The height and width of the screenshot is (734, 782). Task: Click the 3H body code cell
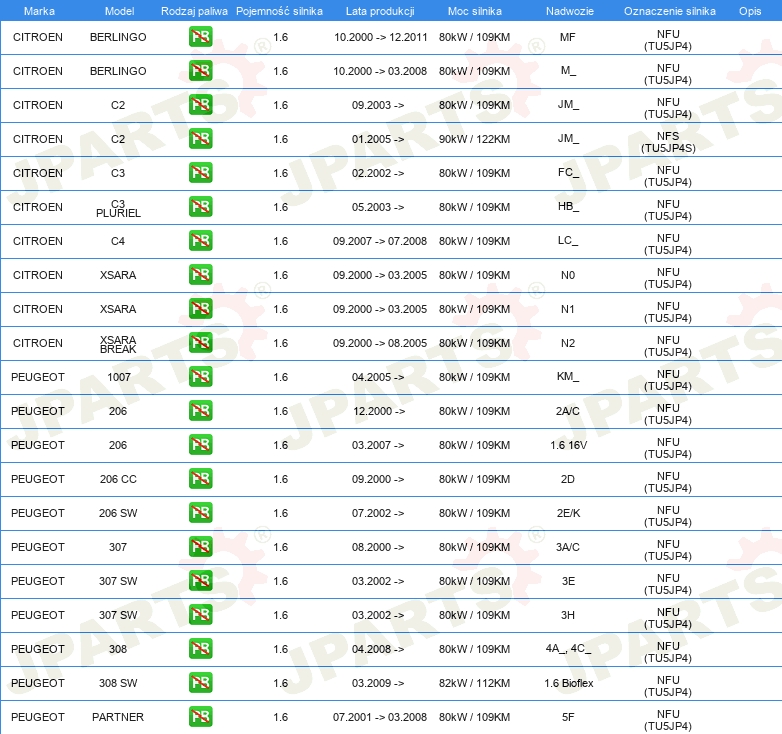(568, 615)
